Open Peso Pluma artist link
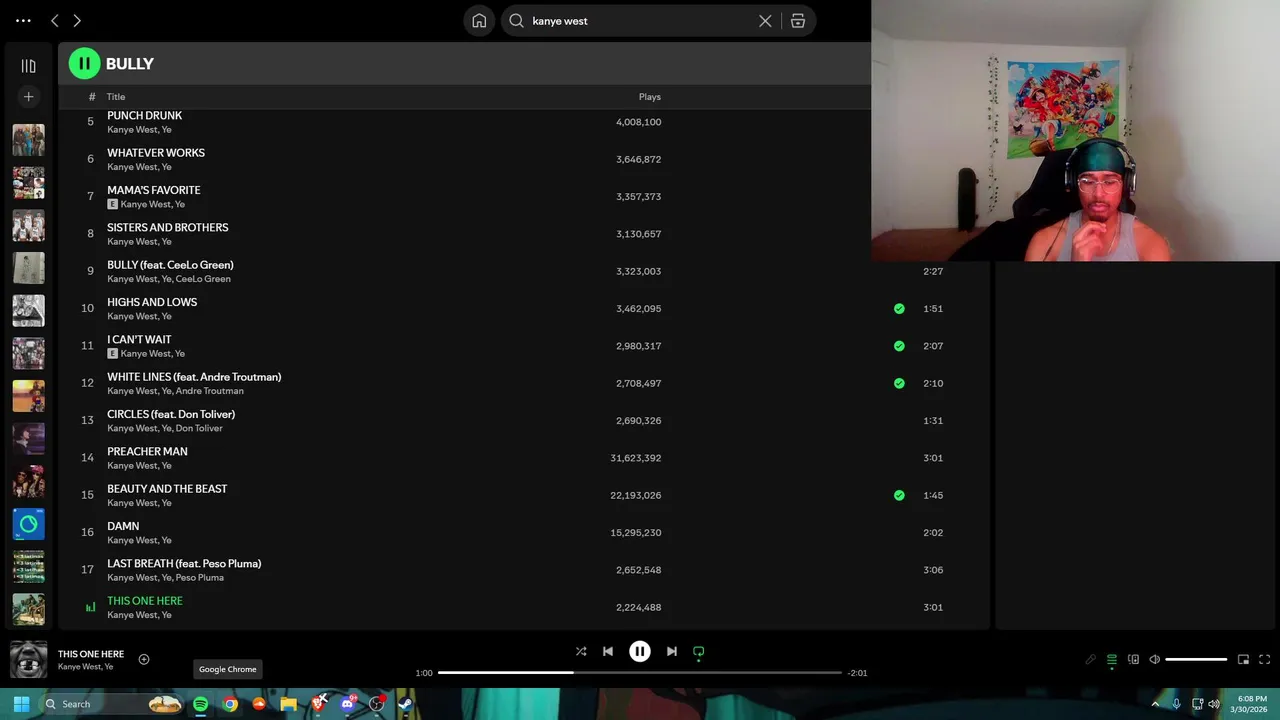Viewport: 1280px width, 720px height. click(x=200, y=578)
